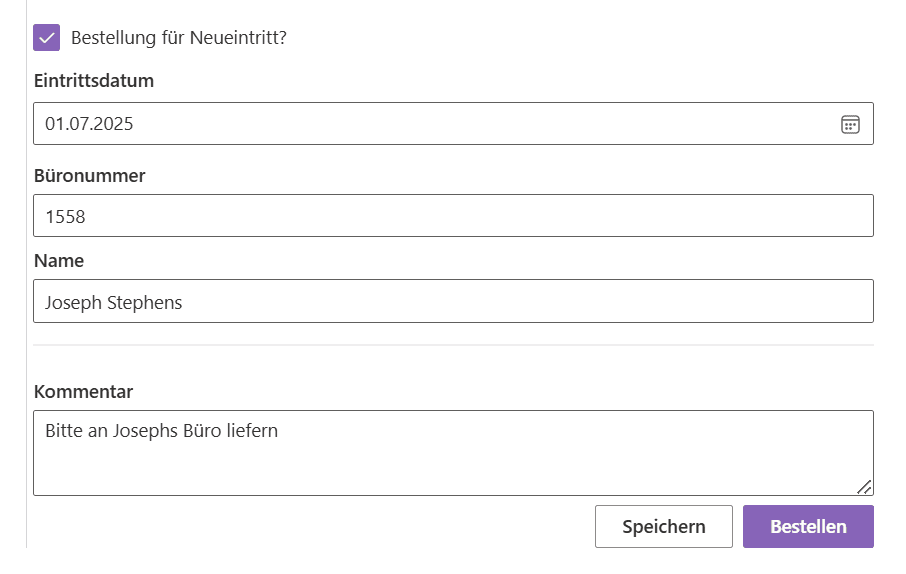906x574 pixels.
Task: Click the Eintrittsdatum date input field
Action: pos(453,124)
